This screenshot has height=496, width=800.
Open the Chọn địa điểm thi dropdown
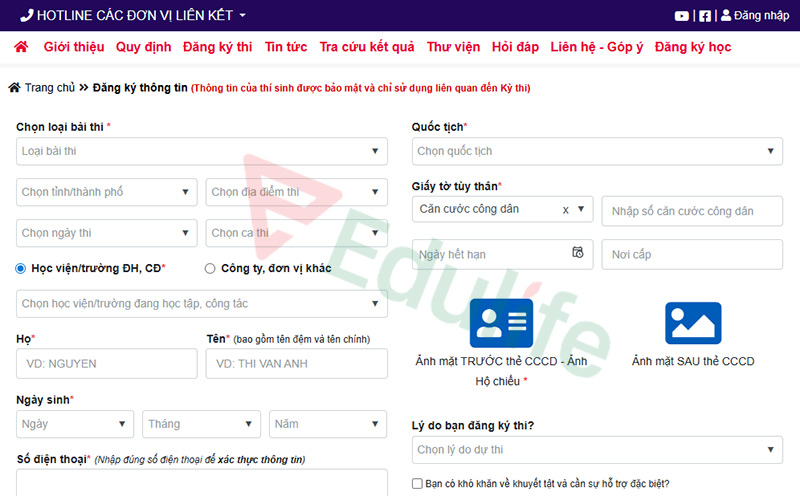[x=296, y=192]
